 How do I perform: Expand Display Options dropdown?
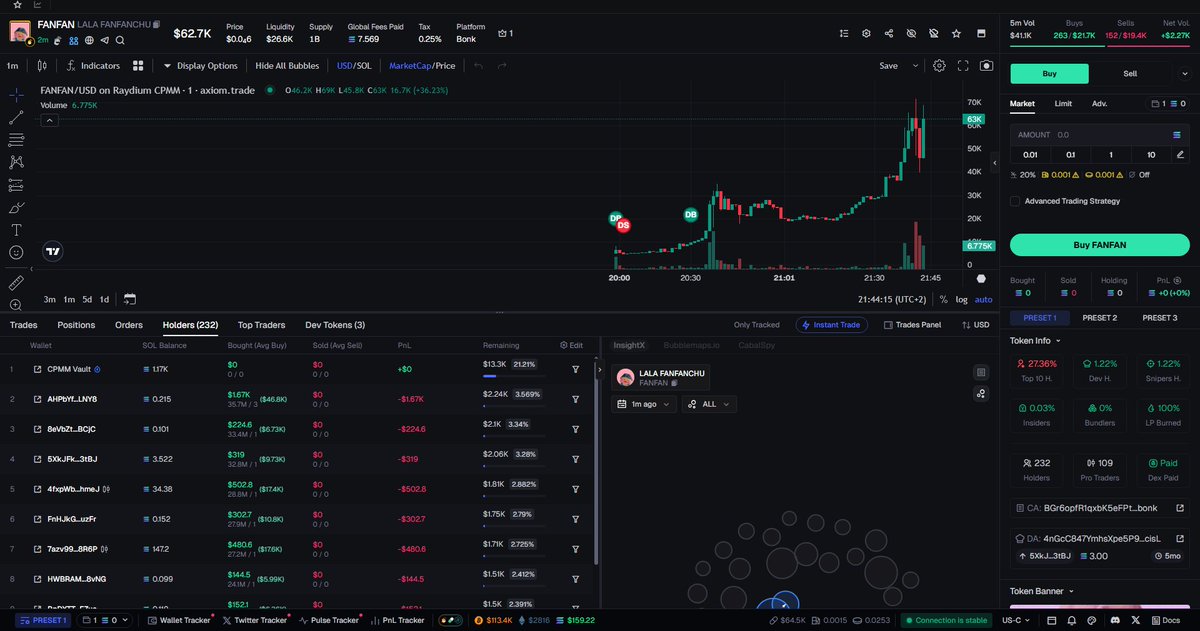[201, 66]
